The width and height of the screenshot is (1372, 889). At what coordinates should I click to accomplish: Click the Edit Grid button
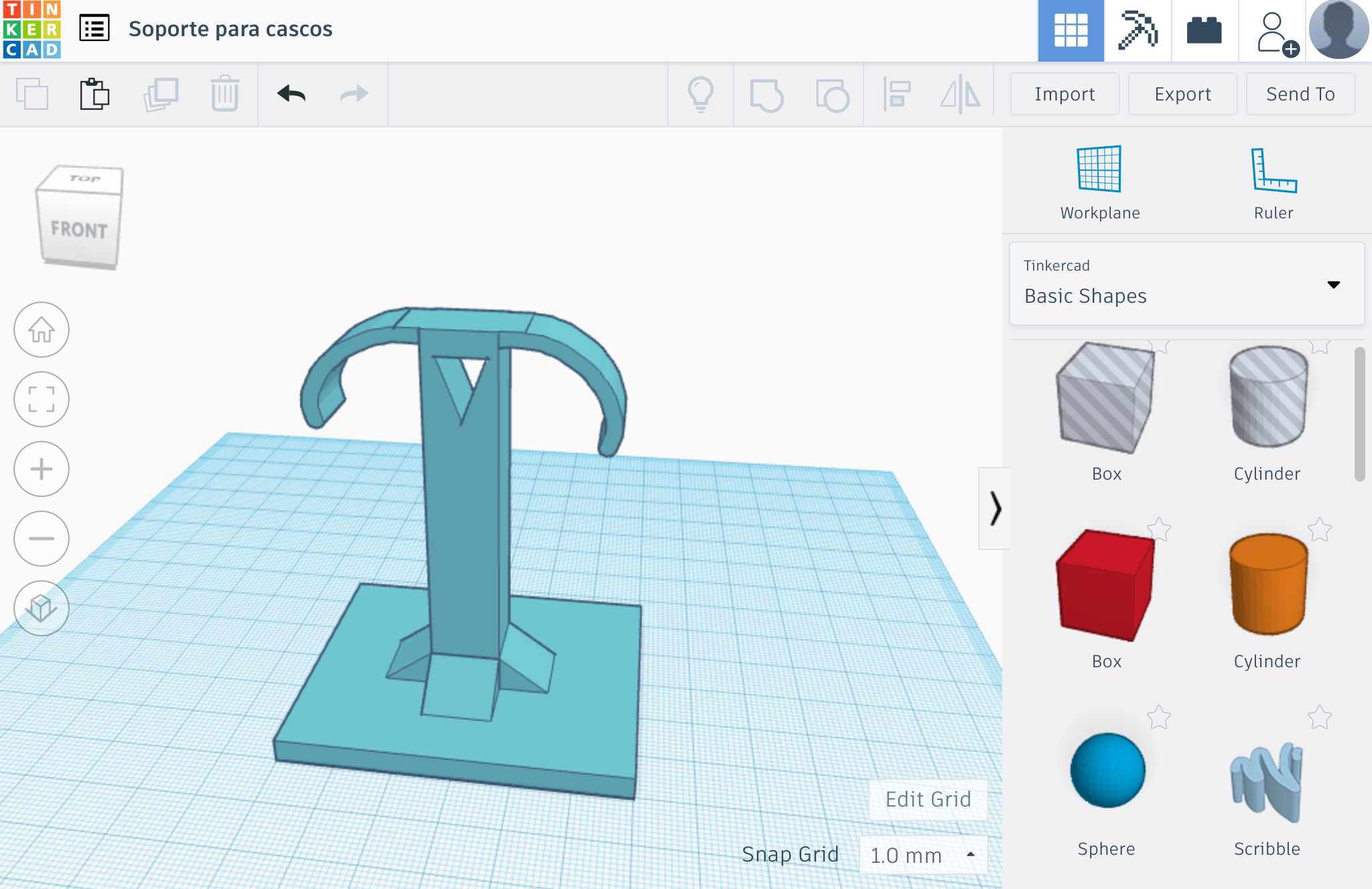pyautogui.click(x=928, y=799)
